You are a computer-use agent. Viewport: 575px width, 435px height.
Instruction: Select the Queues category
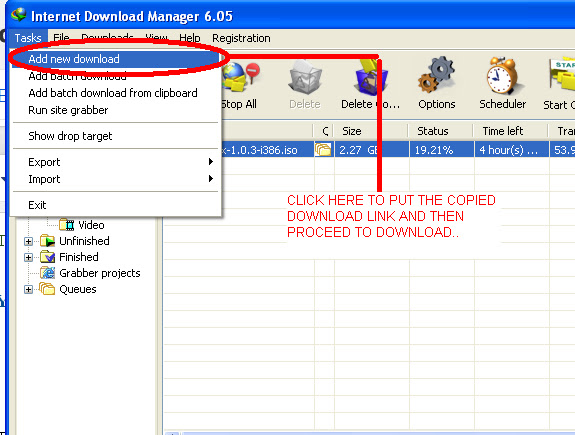[78, 289]
